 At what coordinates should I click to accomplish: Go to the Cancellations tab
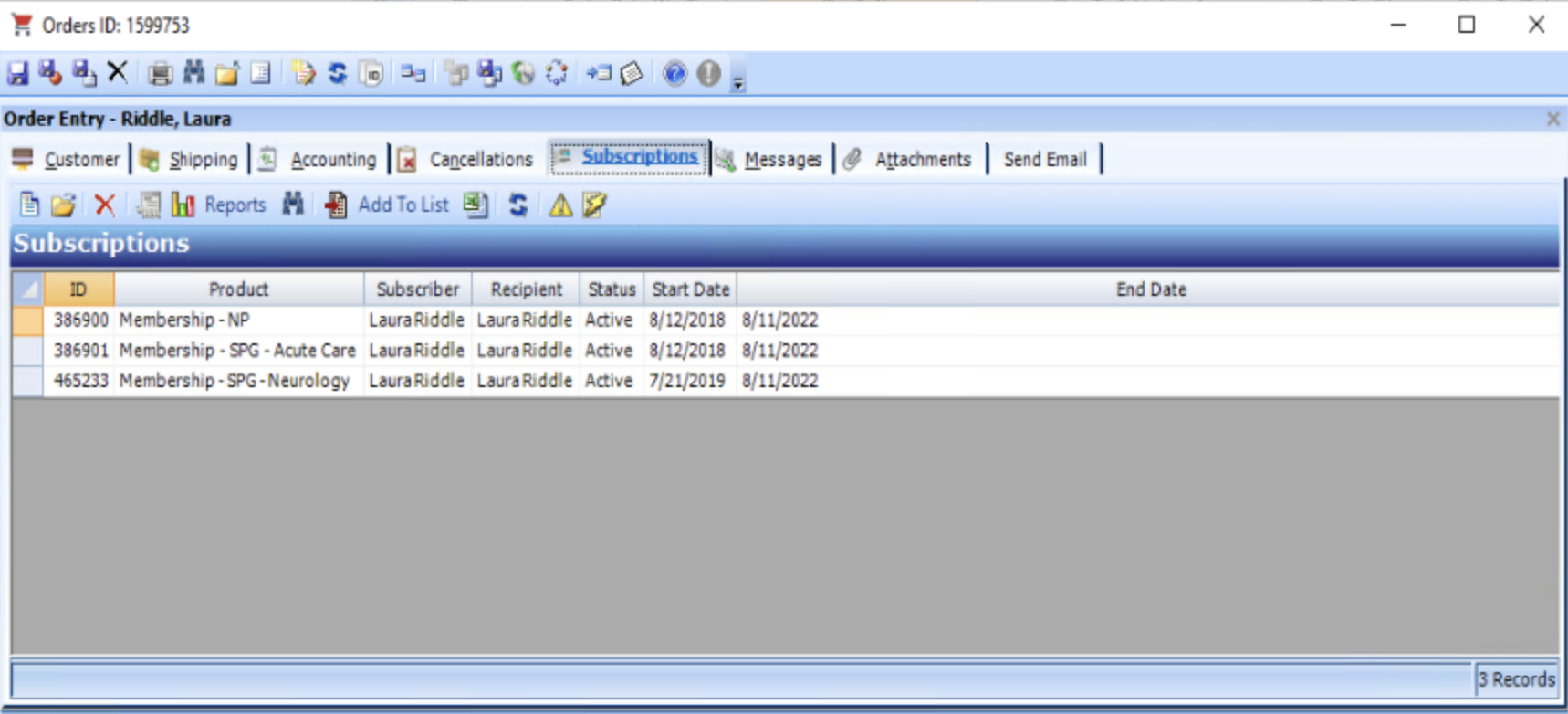pos(480,159)
